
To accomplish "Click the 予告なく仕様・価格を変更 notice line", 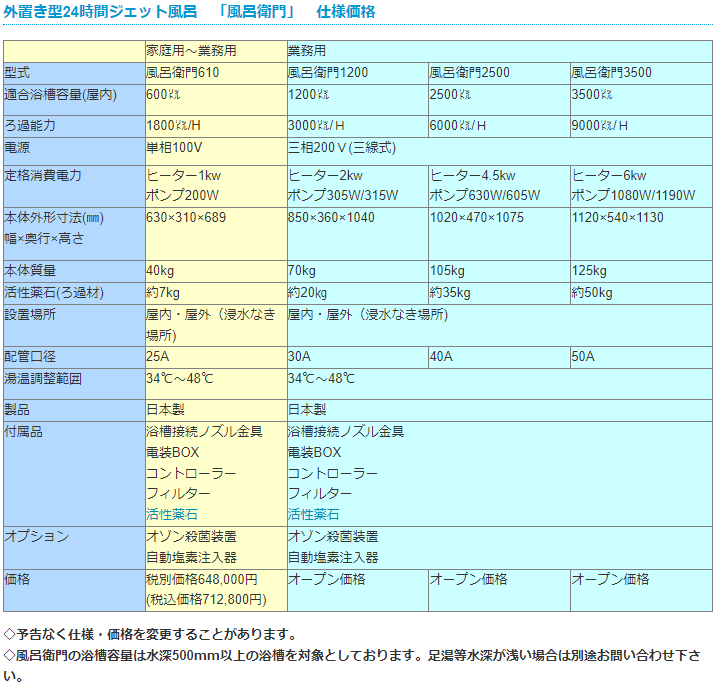I will point(150,634).
